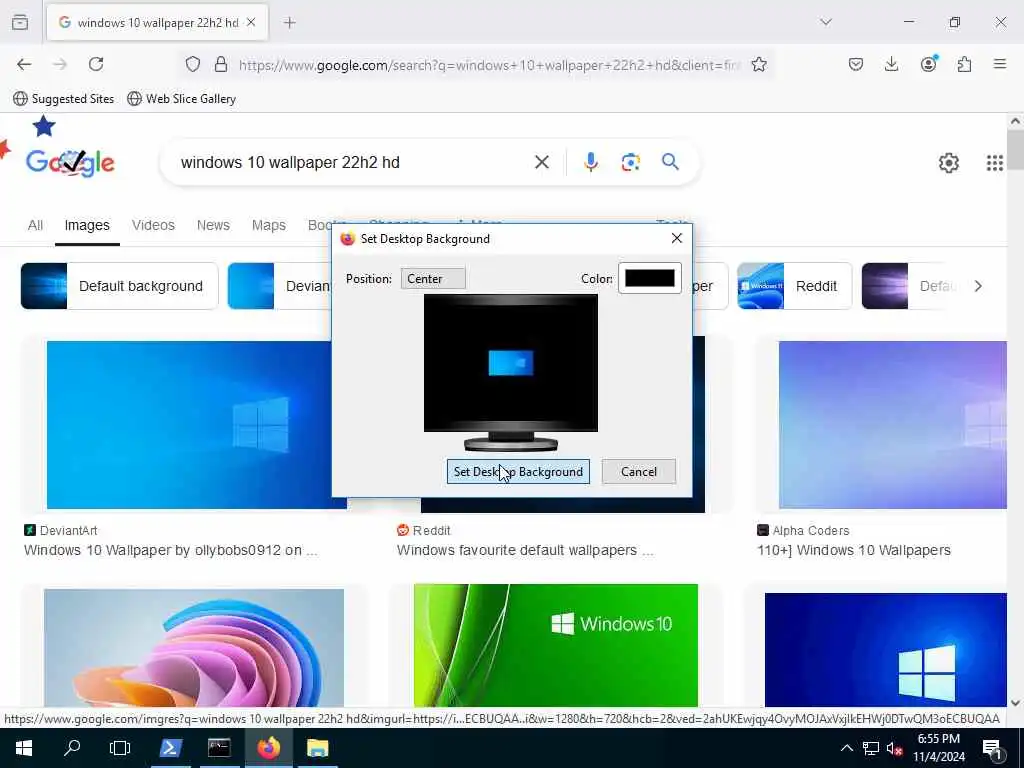Open Reddit Windows favourite default wallpapers link

pos(525,550)
